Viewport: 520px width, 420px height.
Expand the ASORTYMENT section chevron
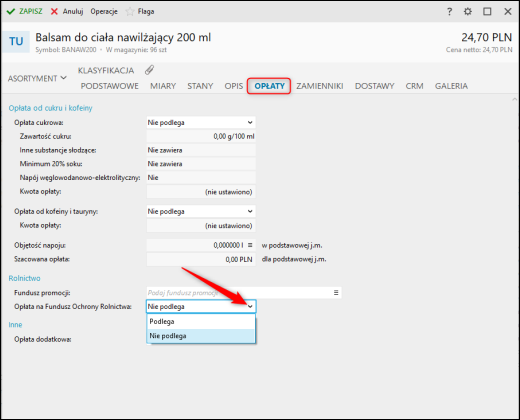[64, 78]
